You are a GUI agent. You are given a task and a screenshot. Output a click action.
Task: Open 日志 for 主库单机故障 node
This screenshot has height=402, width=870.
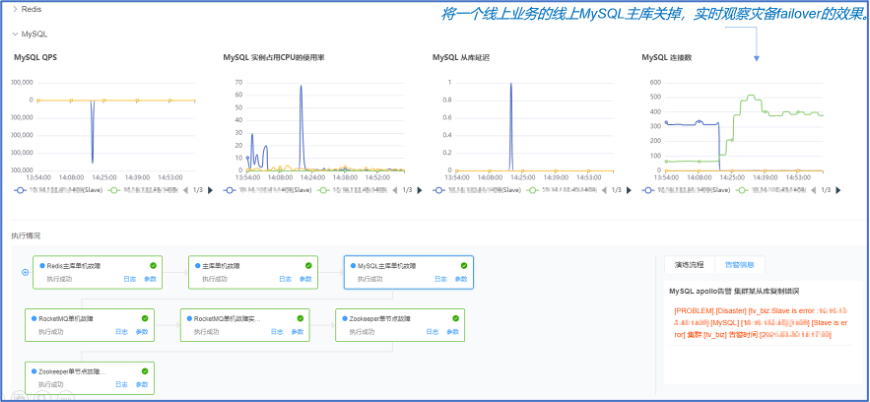pyautogui.click(x=285, y=279)
